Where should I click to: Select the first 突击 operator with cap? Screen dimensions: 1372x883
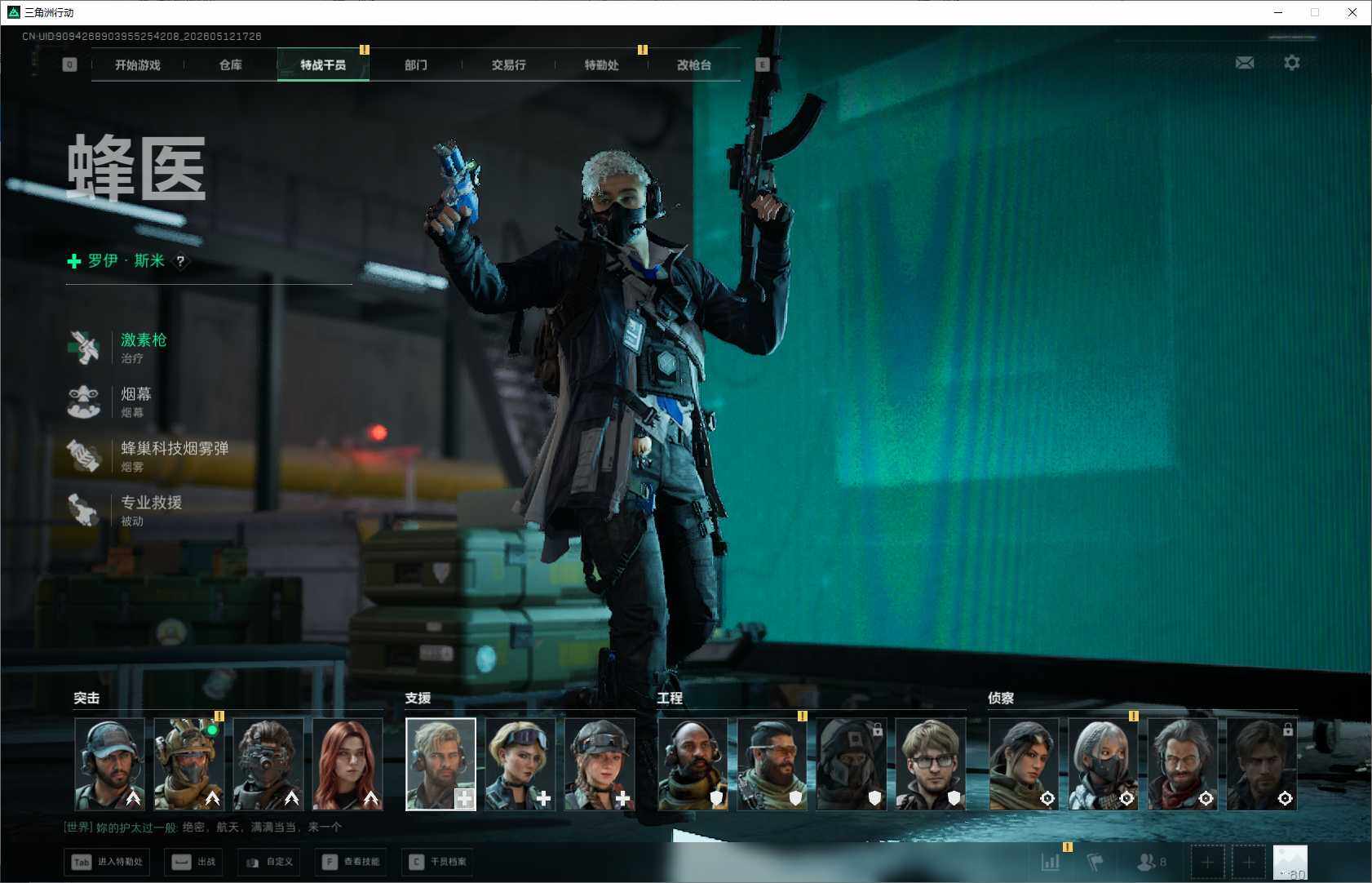coord(109,764)
